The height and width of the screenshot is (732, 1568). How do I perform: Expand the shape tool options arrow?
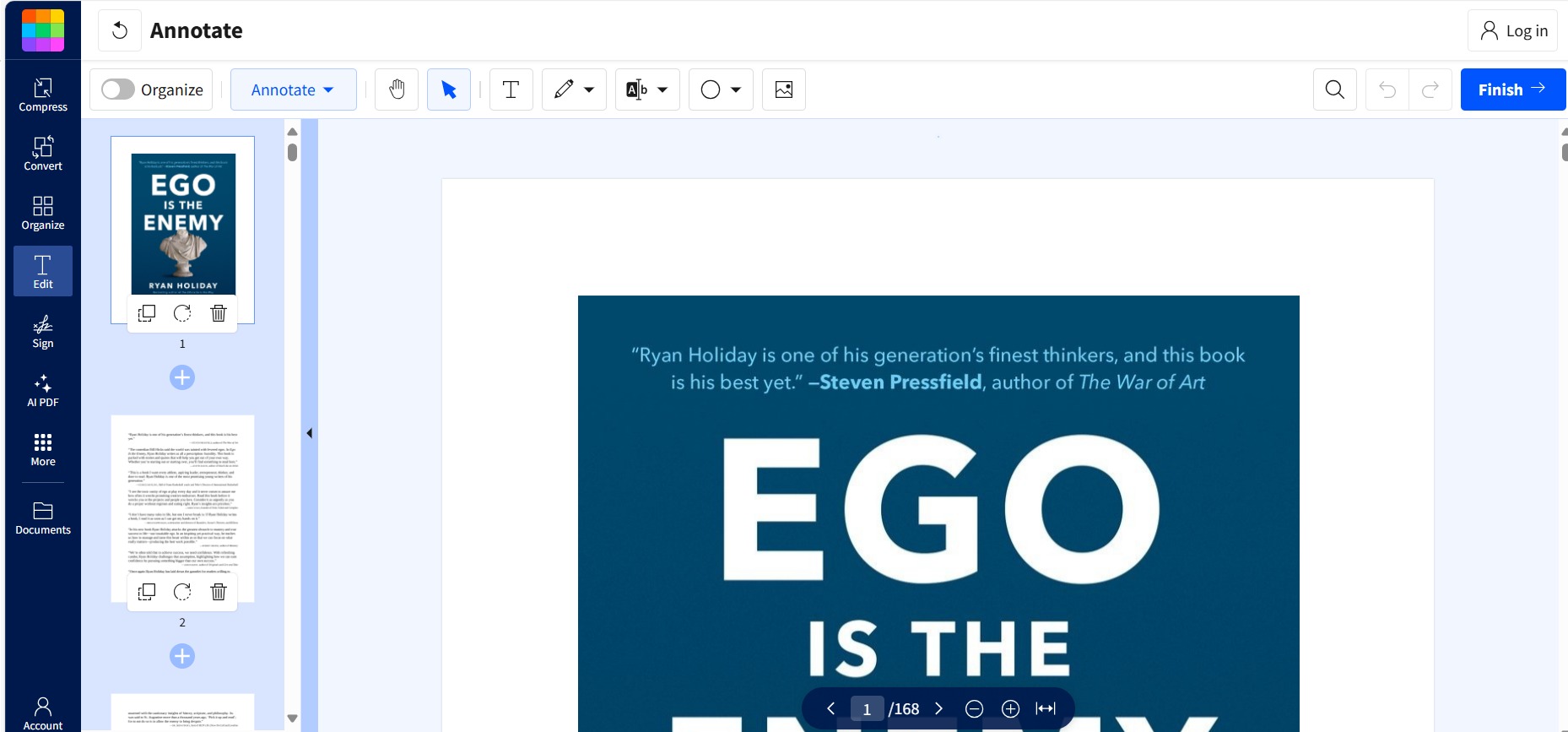(736, 89)
